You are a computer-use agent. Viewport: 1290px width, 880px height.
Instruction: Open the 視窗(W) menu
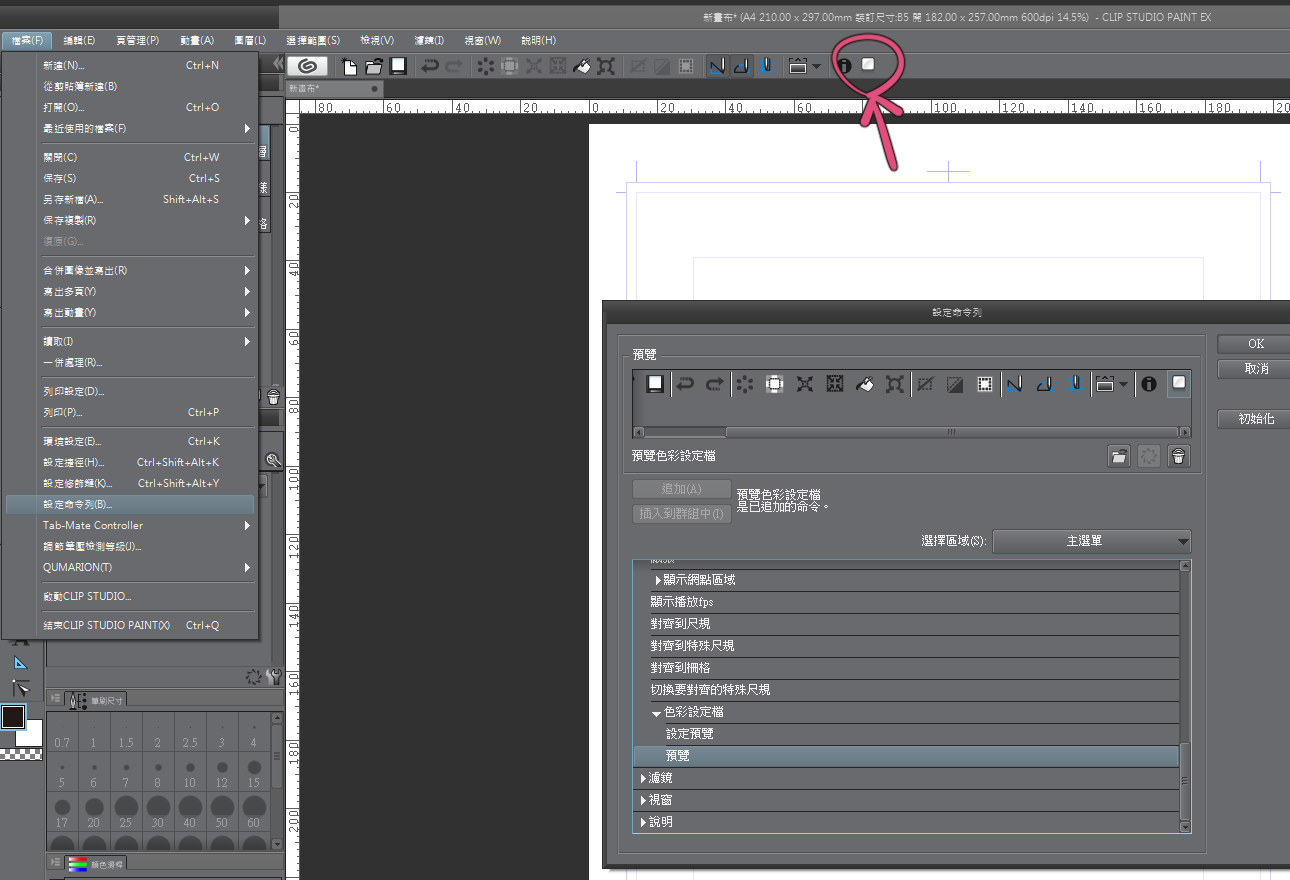click(483, 40)
